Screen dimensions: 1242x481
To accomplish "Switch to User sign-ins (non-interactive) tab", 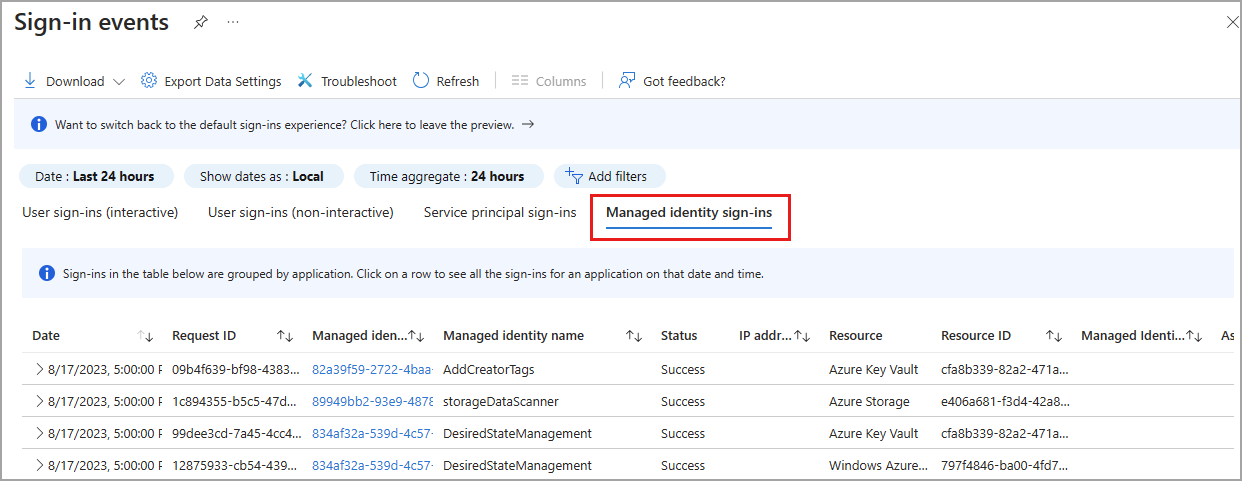I will point(301,212).
